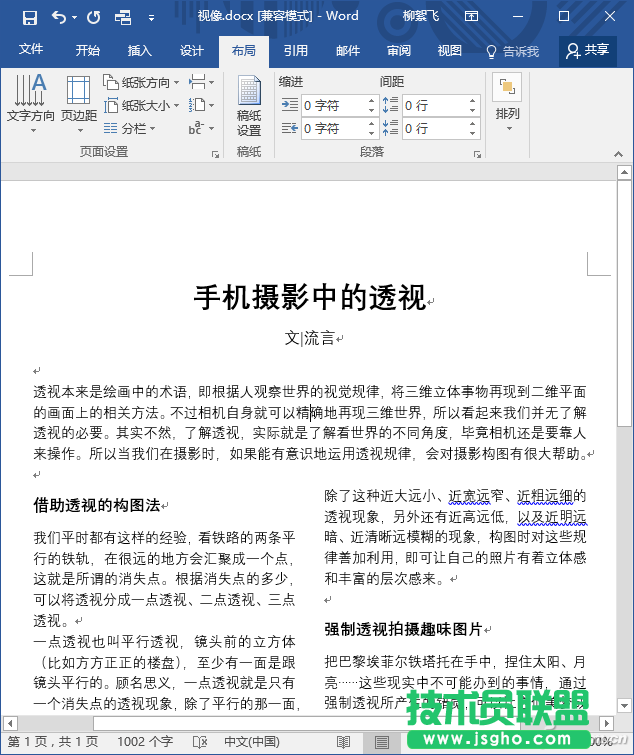Click the title 手机摄影中的透视
This screenshot has width=634, height=755.
310,297
